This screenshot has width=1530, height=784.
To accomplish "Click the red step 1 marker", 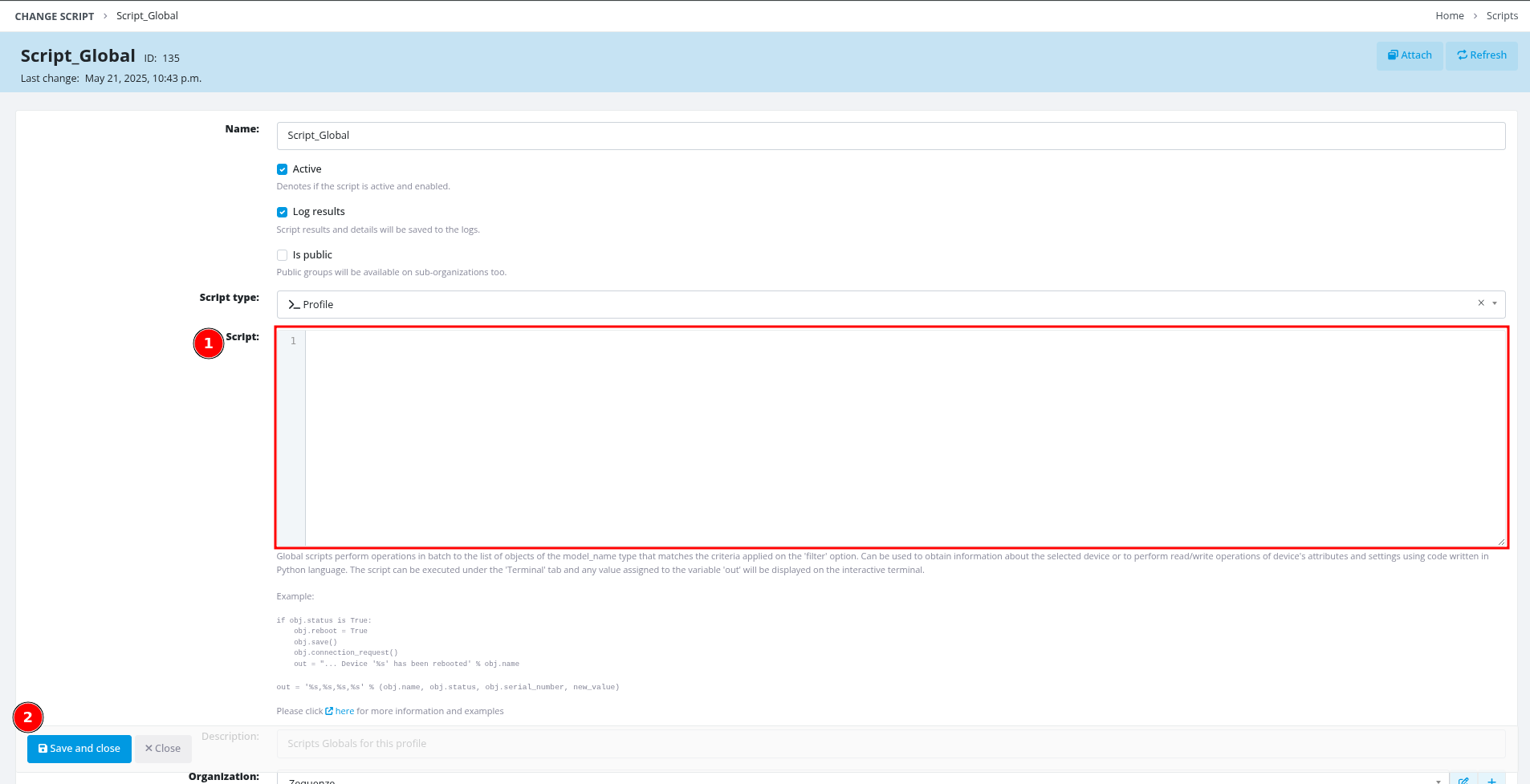I will [209, 343].
